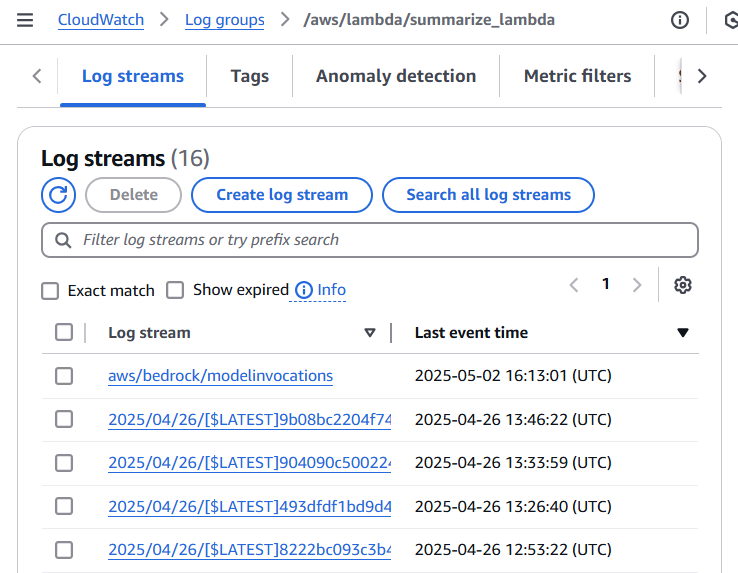This screenshot has width=738, height=573.
Task: Open the hamburger navigation menu
Action: coord(25,20)
